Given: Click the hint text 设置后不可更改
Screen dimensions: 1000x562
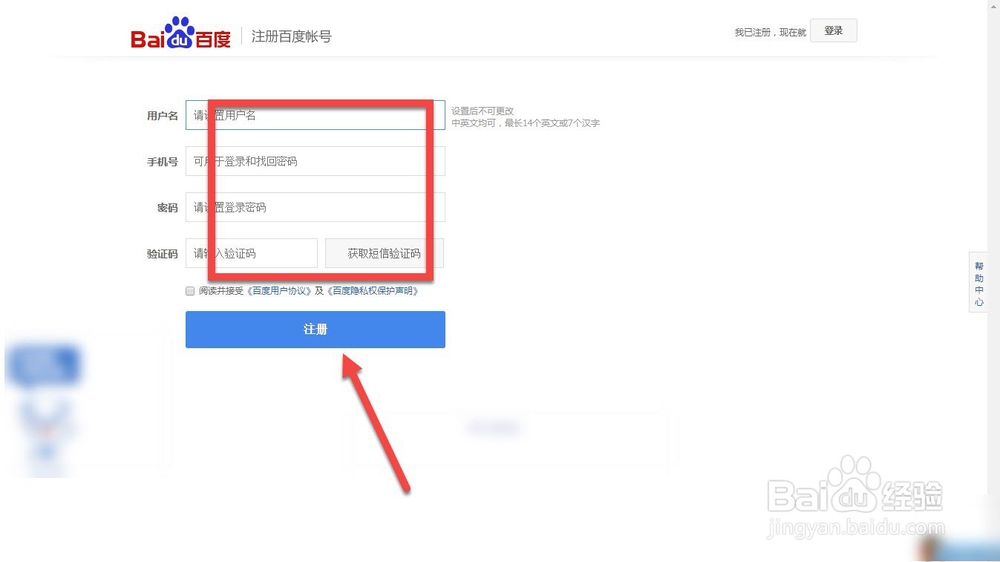Looking at the screenshot, I should 483,111.
